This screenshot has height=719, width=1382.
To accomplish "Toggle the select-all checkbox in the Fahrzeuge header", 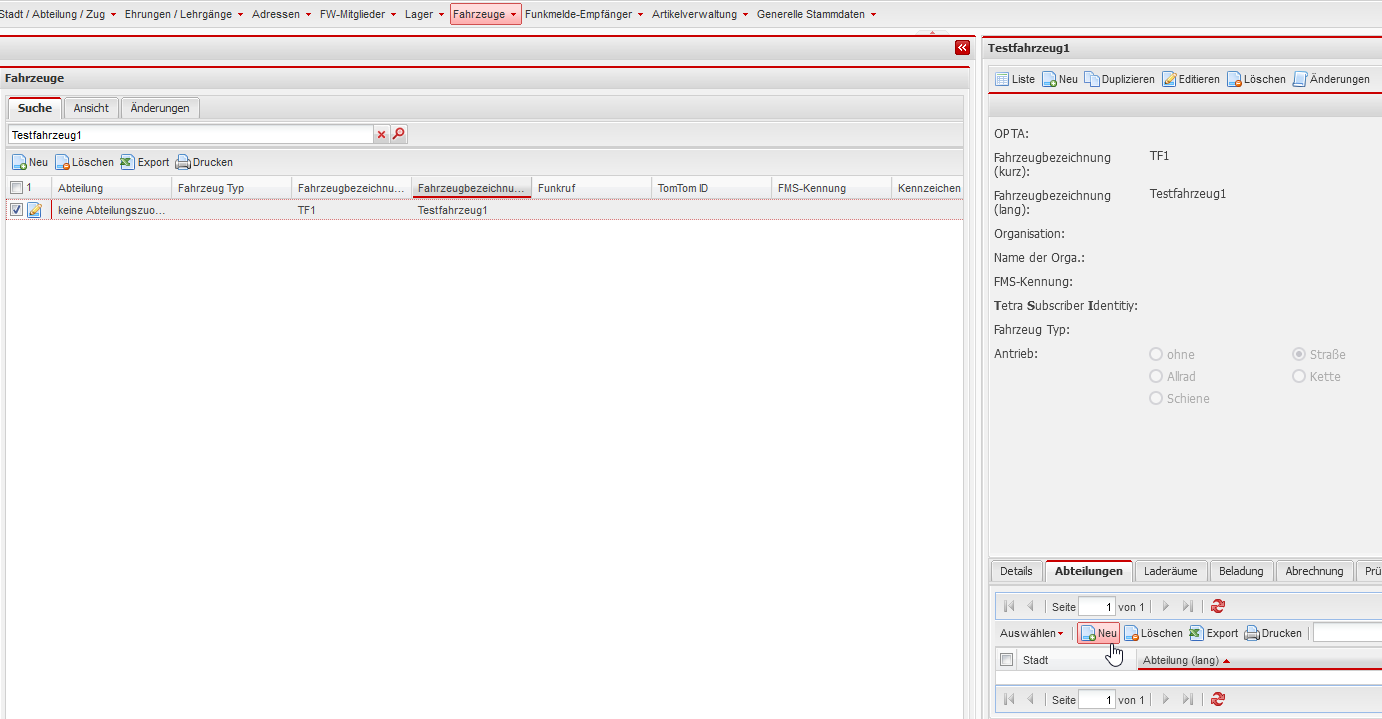I will pos(16,188).
